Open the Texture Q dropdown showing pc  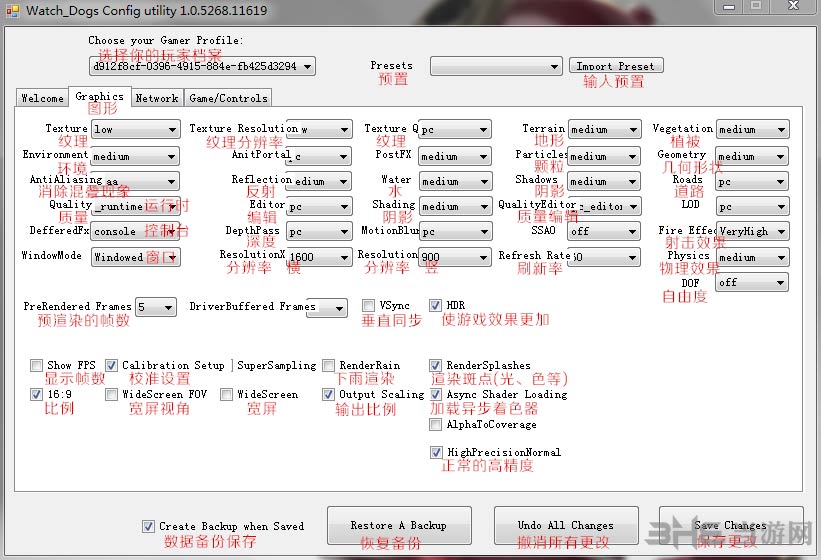(455, 129)
